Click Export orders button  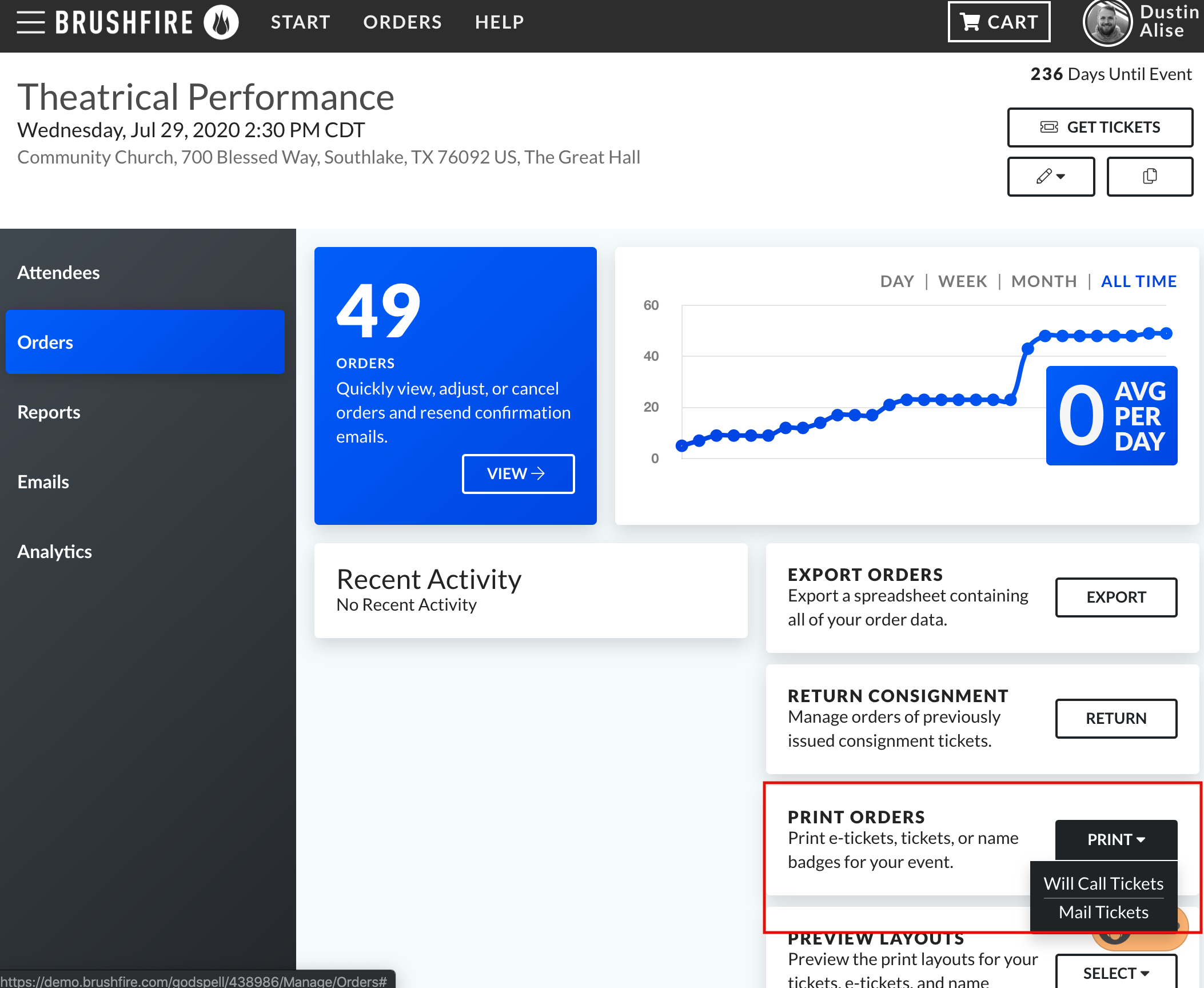1115,597
